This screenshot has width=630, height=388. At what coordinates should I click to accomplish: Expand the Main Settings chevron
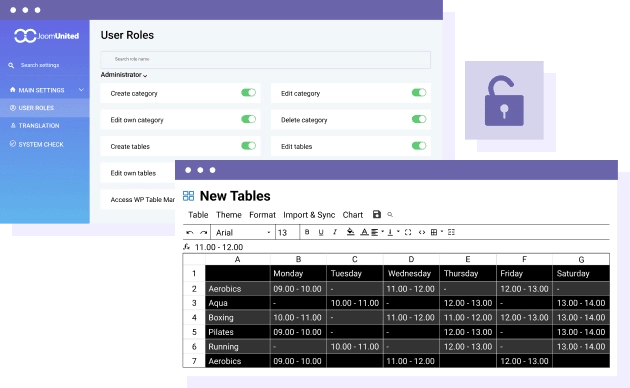(81, 90)
